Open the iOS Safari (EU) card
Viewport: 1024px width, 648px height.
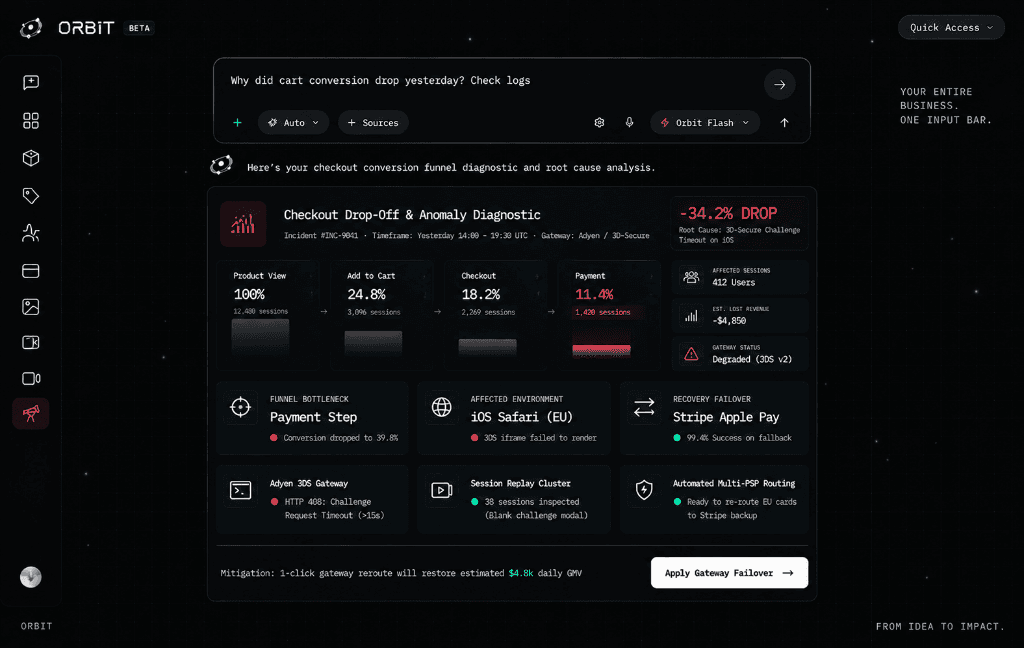(x=514, y=418)
